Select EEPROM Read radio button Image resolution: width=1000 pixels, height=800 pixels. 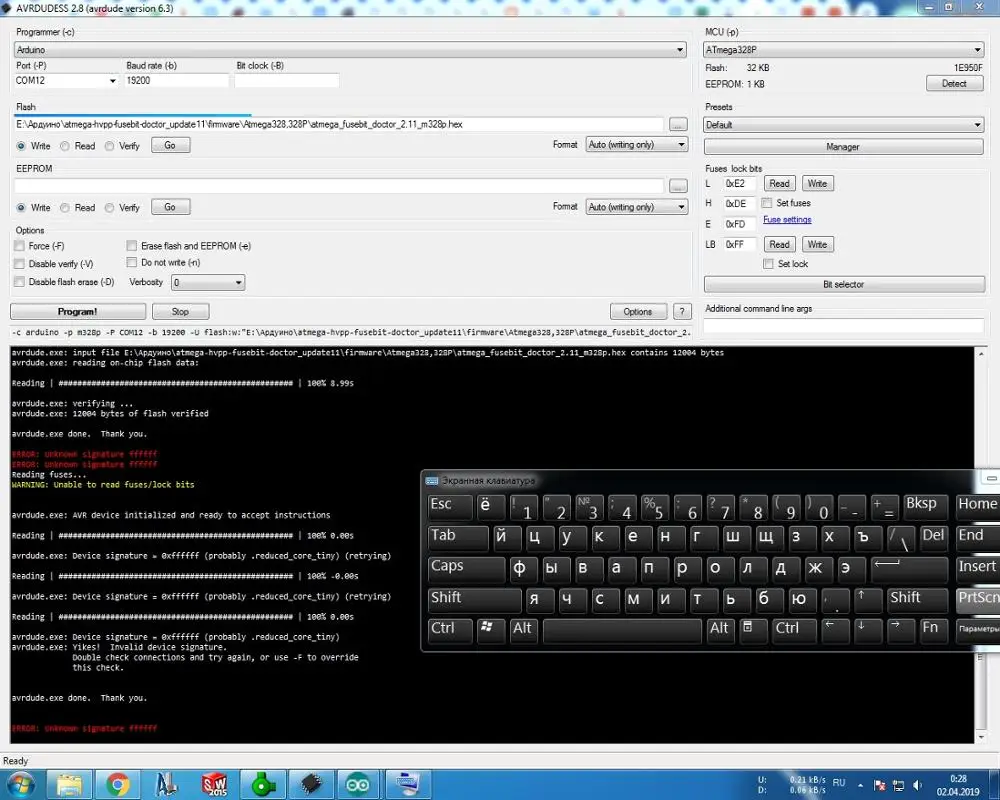pos(65,208)
